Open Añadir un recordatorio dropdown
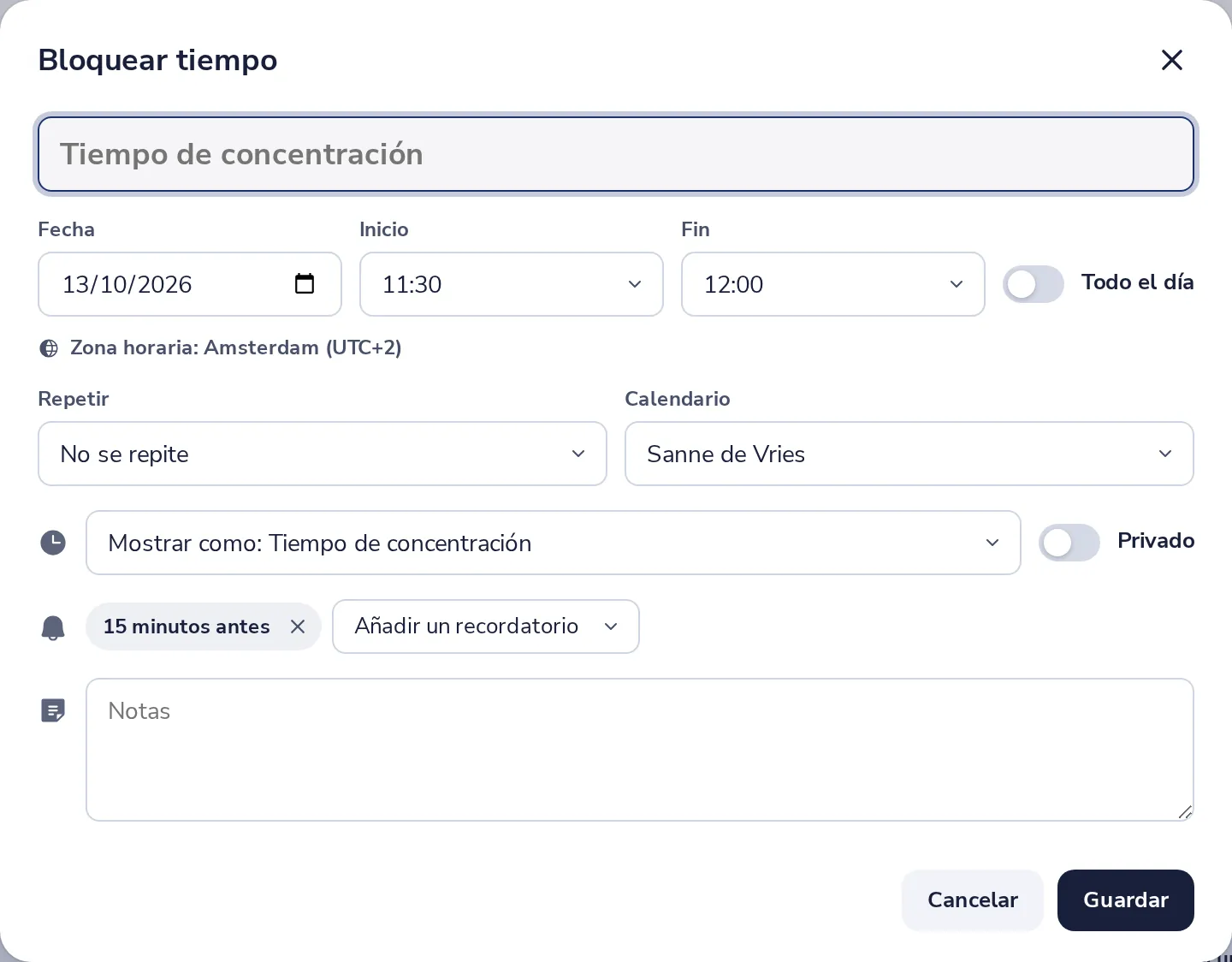 tap(486, 626)
